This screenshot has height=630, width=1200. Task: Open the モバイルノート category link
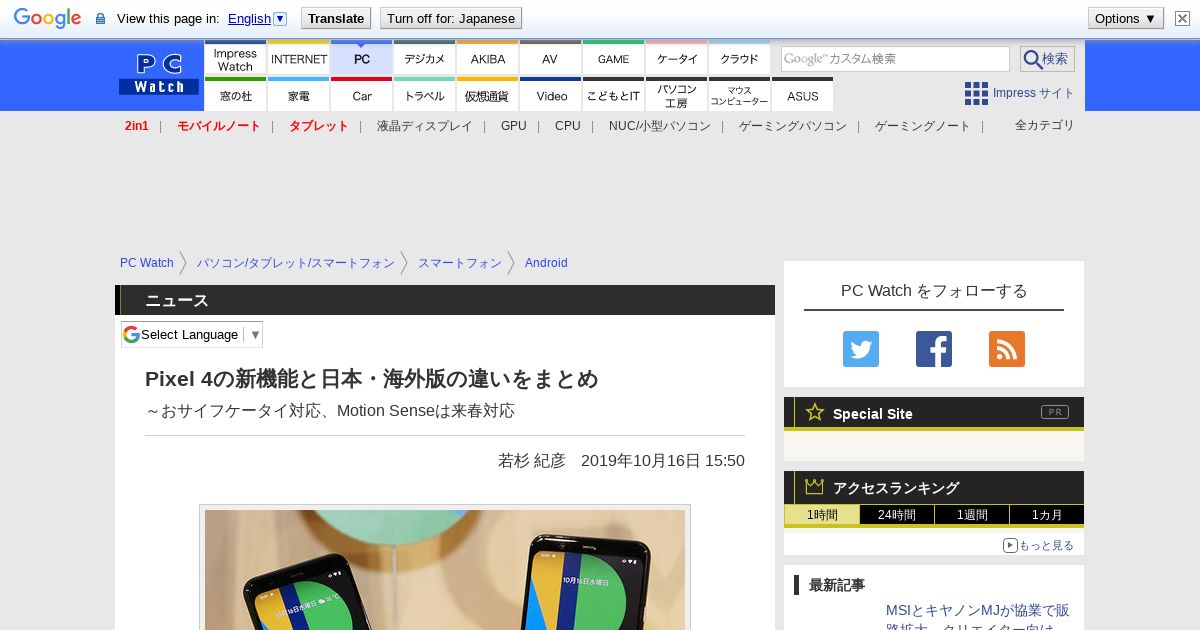point(219,126)
